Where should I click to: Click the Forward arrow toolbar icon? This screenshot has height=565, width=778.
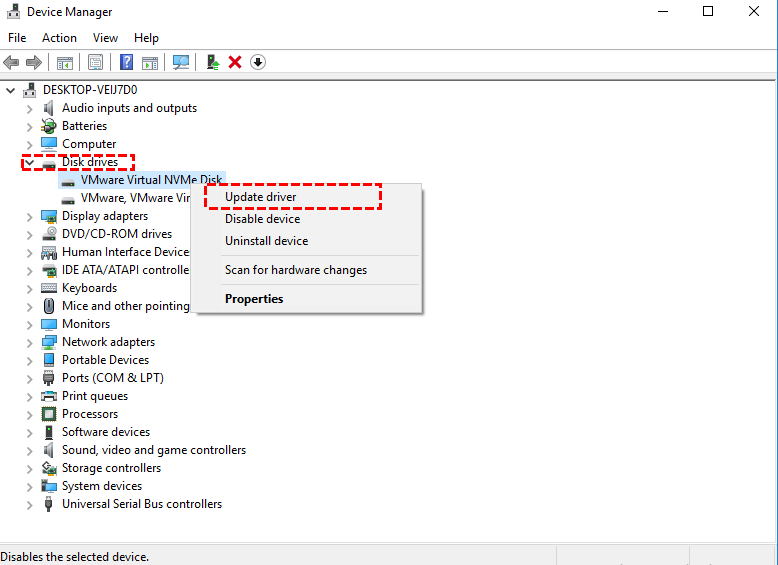(x=34, y=63)
